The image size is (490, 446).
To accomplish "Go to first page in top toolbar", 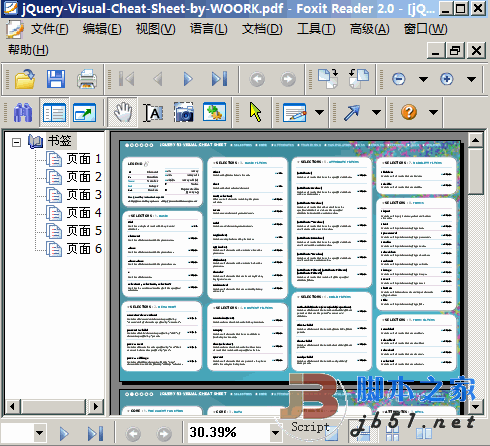I will 127,79.
